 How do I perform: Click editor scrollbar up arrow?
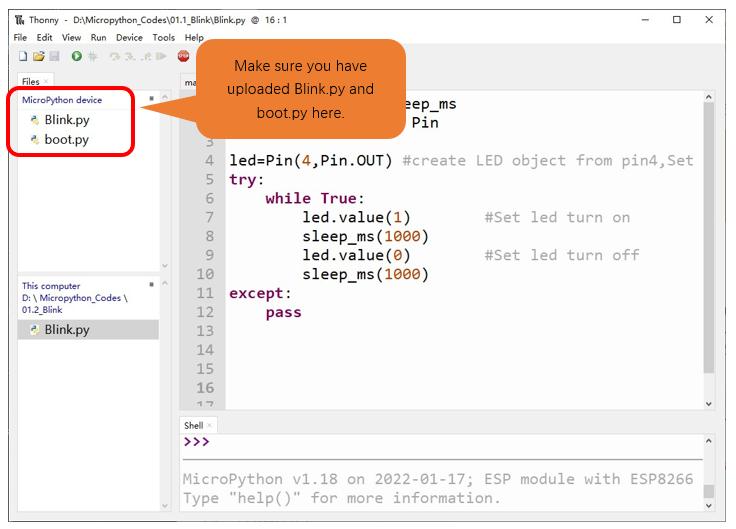click(709, 97)
